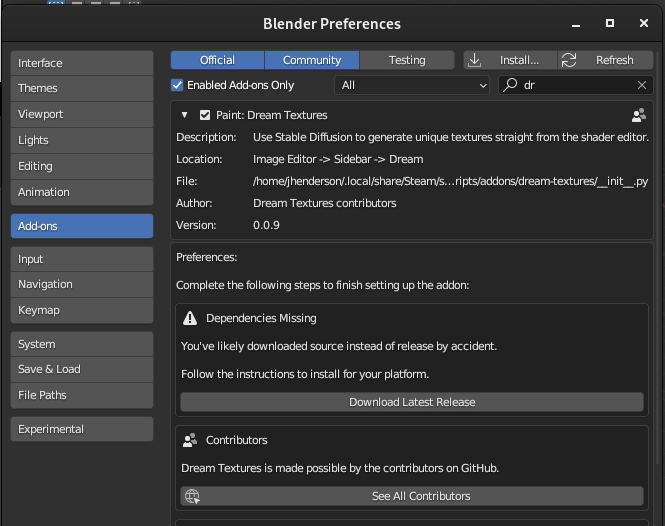
Task: Click the Install download arrow icon
Action: click(474, 60)
